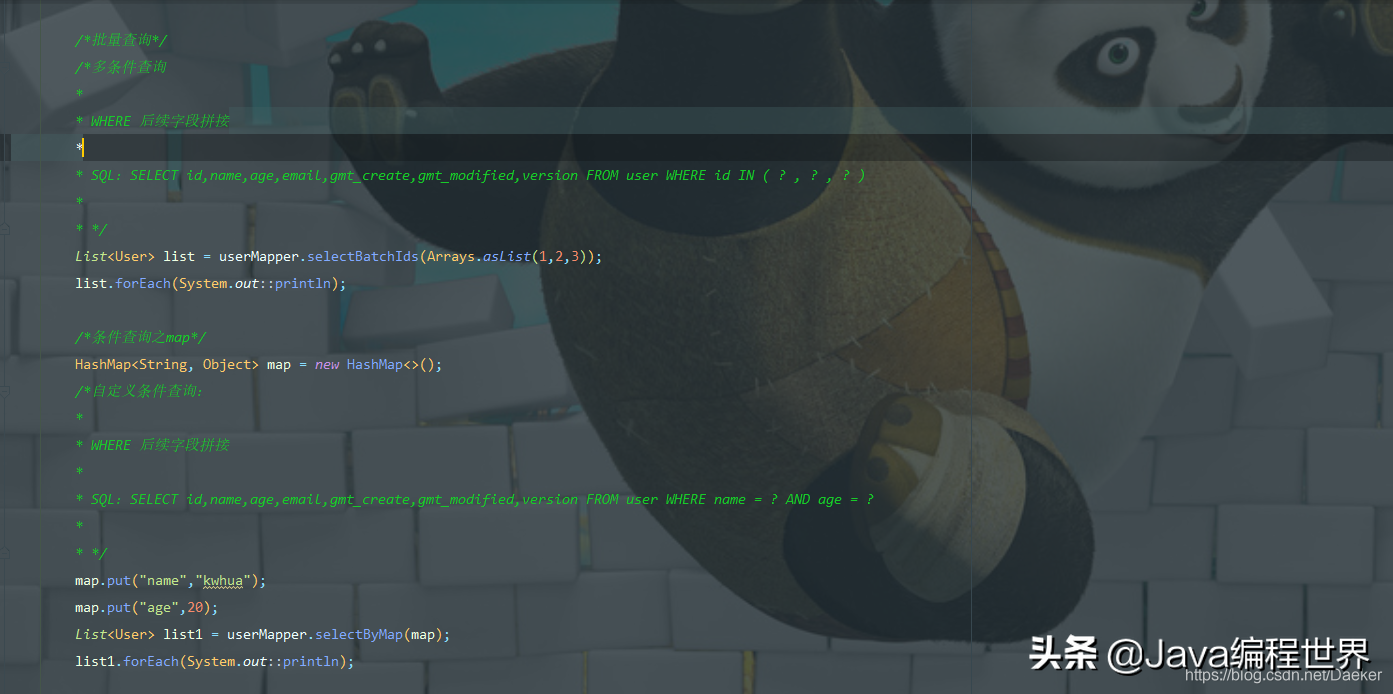The width and height of the screenshot is (1393, 694).
Task: Click the comment /*条件查询之map*/
Action: [x=141, y=337]
